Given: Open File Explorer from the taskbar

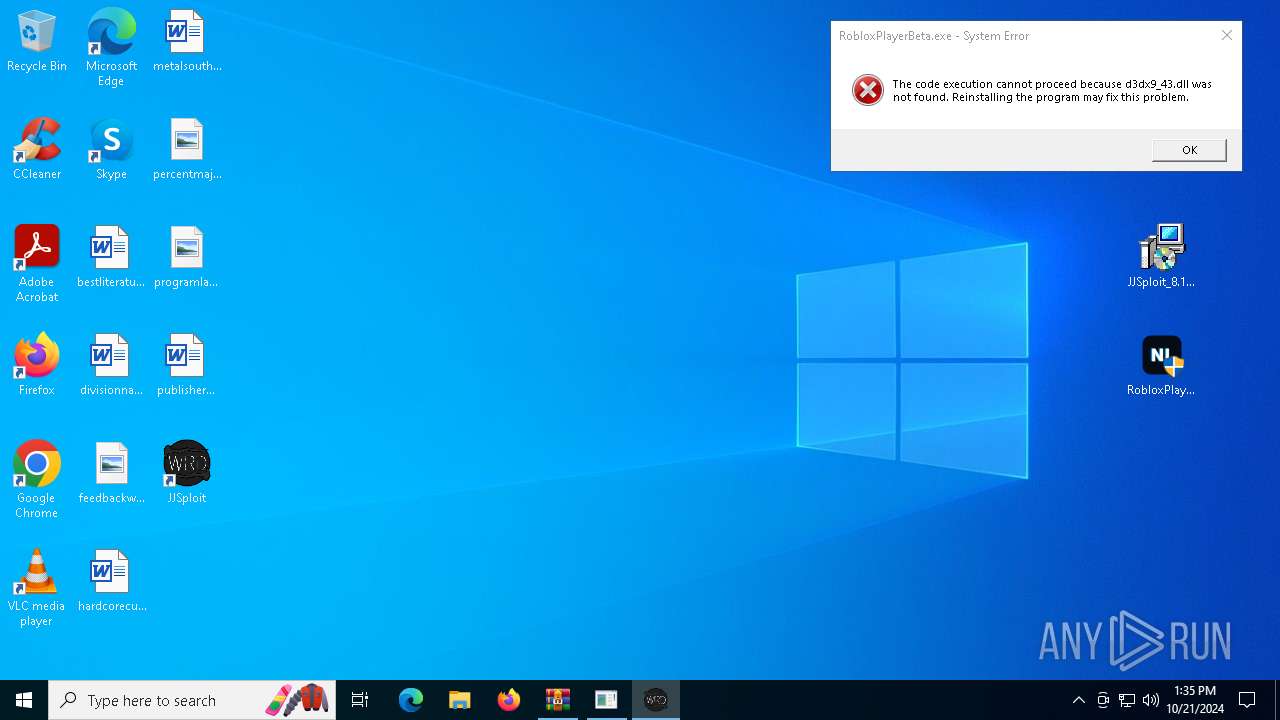Looking at the screenshot, I should (x=460, y=700).
